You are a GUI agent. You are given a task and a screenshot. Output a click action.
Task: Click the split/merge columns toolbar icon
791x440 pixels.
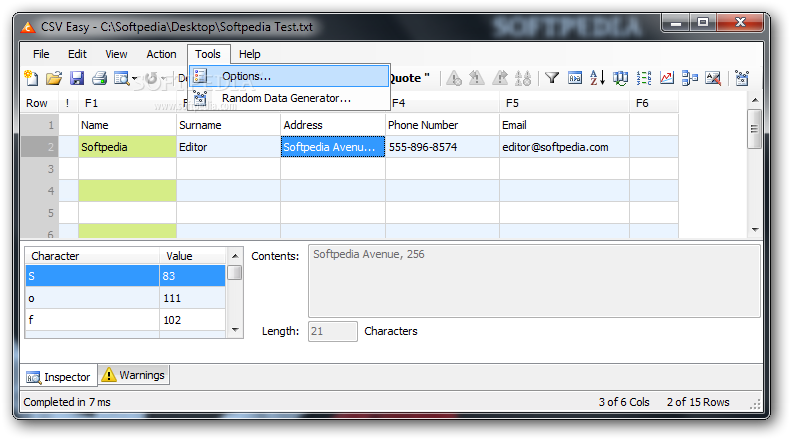point(690,78)
